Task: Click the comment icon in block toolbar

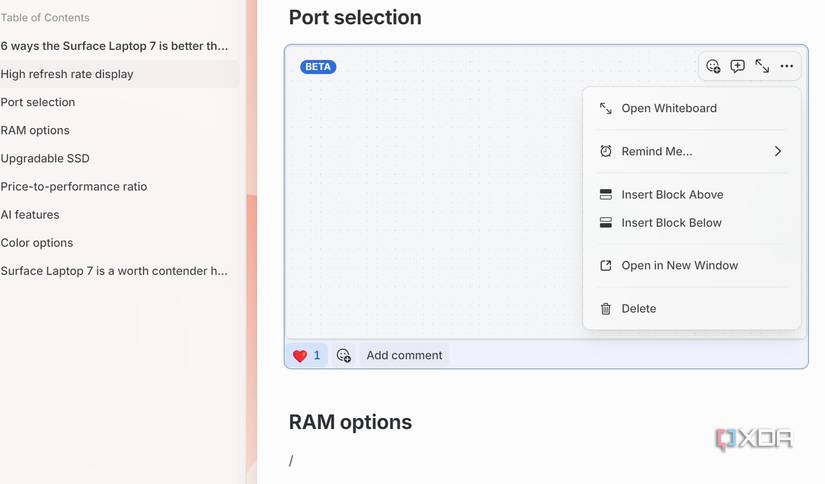Action: coord(738,66)
